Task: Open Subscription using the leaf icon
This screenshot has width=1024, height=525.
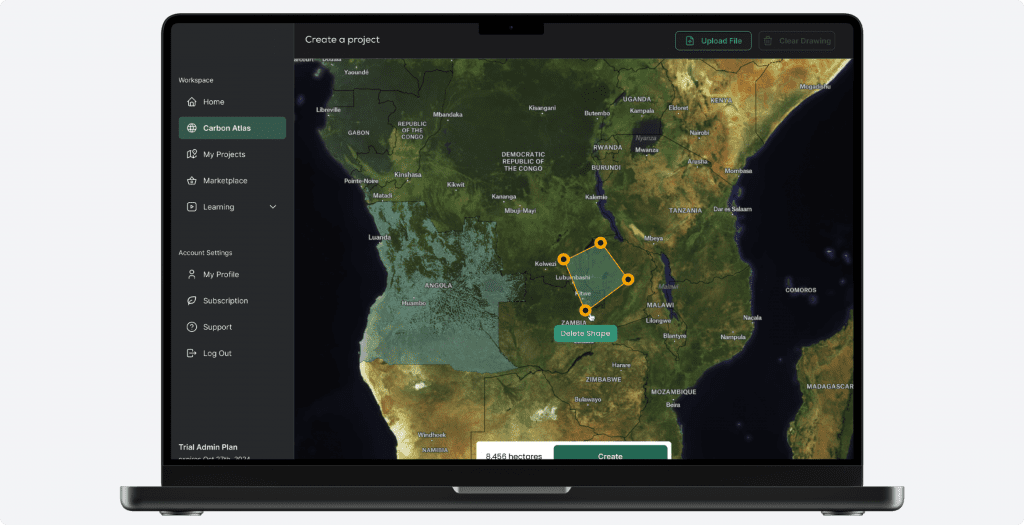Action: 191,301
